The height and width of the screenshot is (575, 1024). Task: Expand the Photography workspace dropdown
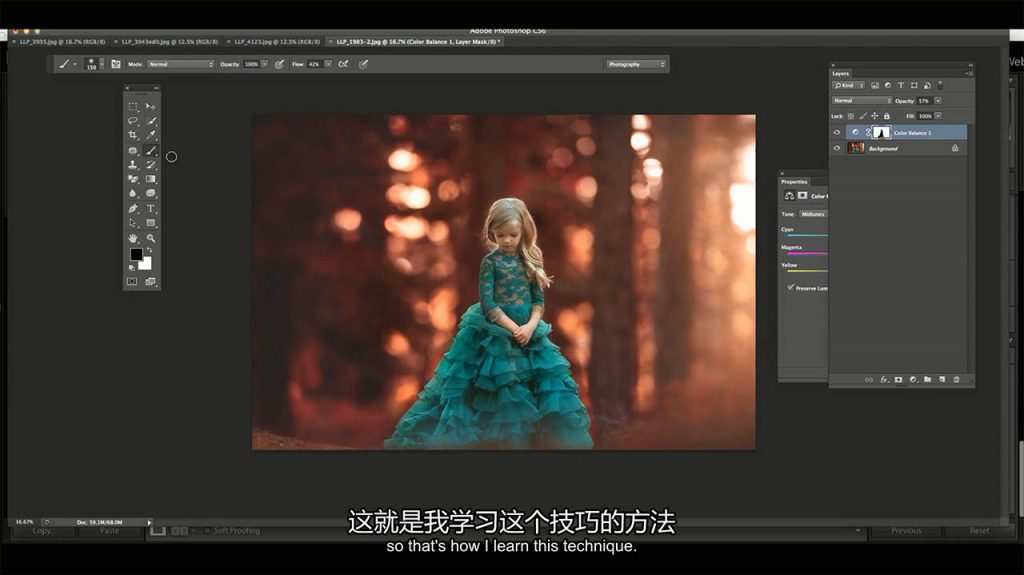[636, 64]
